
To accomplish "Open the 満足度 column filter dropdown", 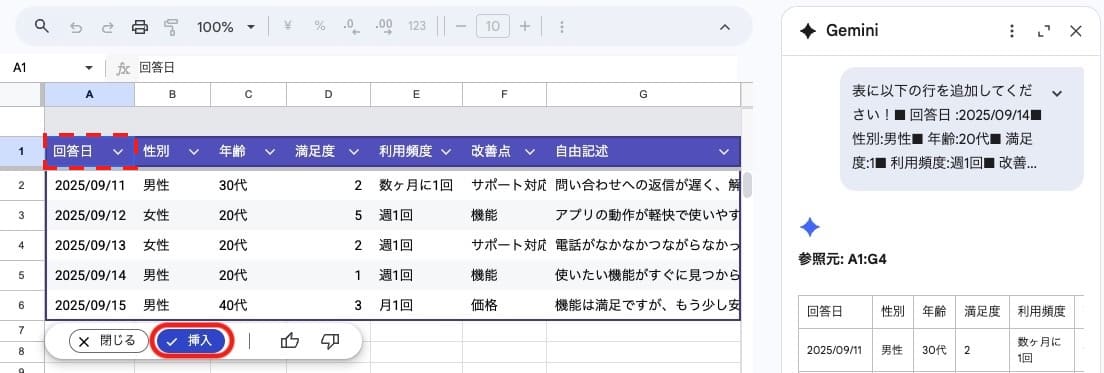I will [x=353, y=151].
